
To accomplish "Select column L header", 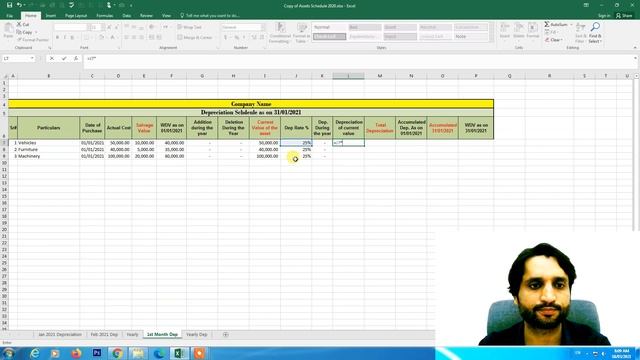I will 348,76.
